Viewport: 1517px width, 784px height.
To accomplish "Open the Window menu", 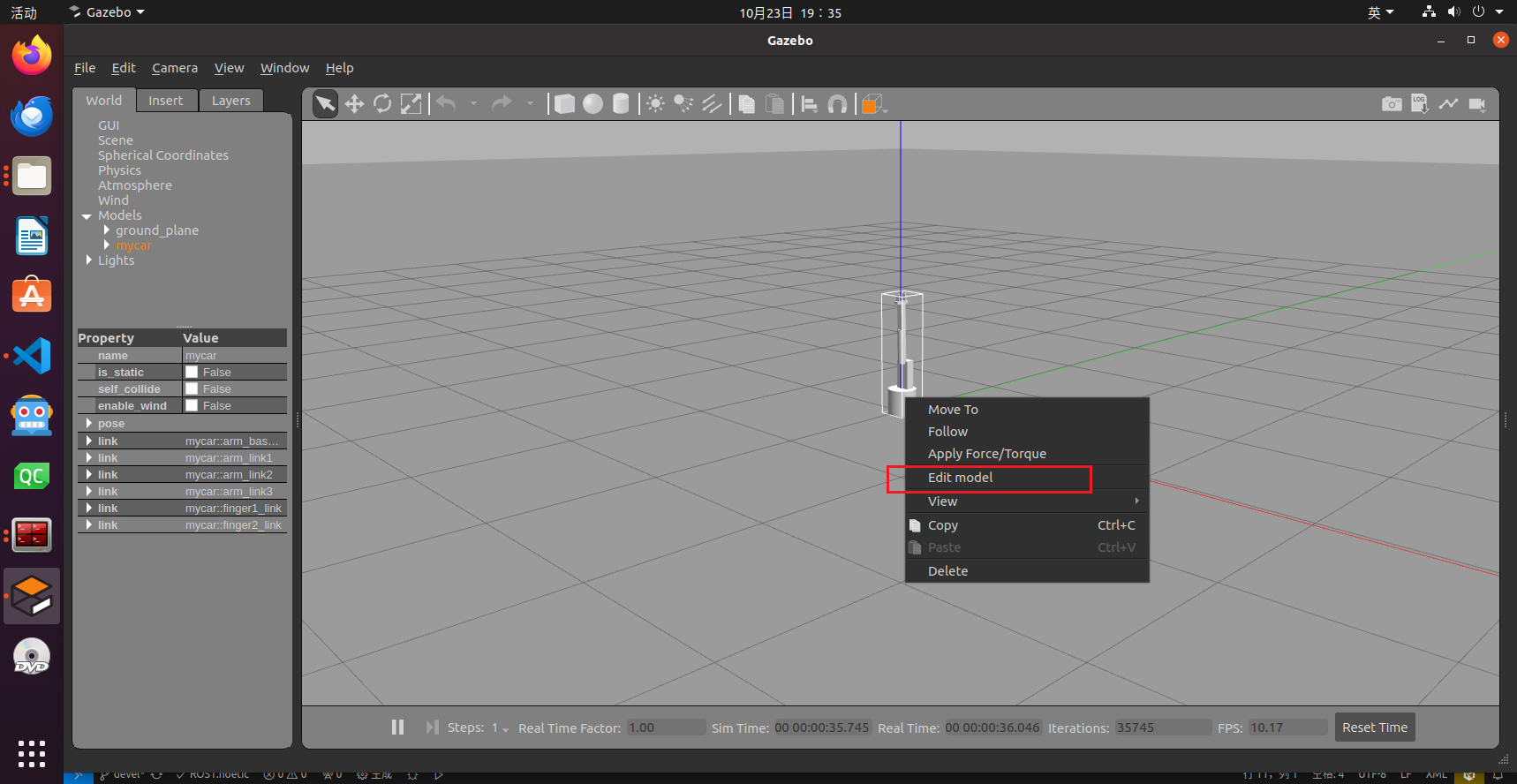I will click(x=284, y=68).
